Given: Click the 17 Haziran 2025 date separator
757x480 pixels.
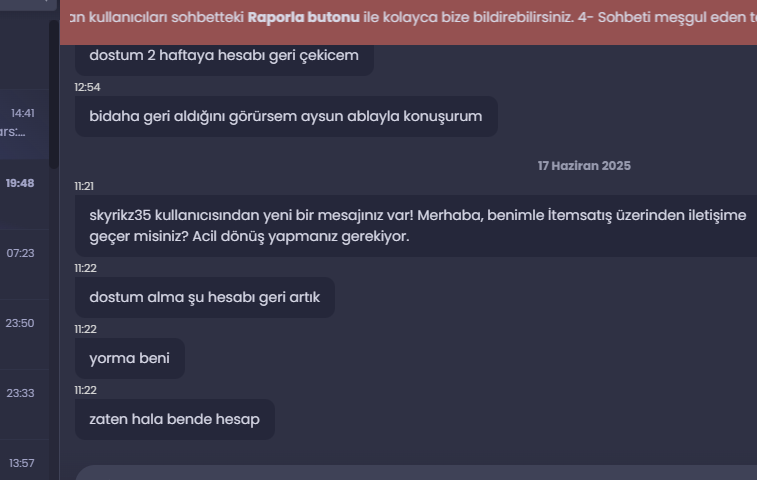Looking at the screenshot, I should point(584,166).
